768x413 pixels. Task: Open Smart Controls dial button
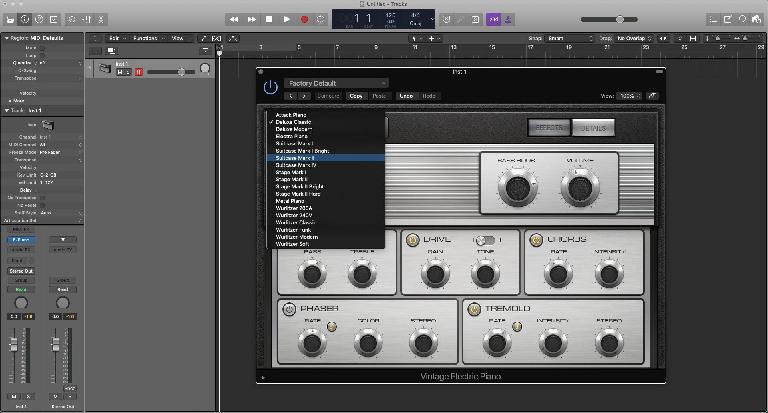tap(72, 20)
